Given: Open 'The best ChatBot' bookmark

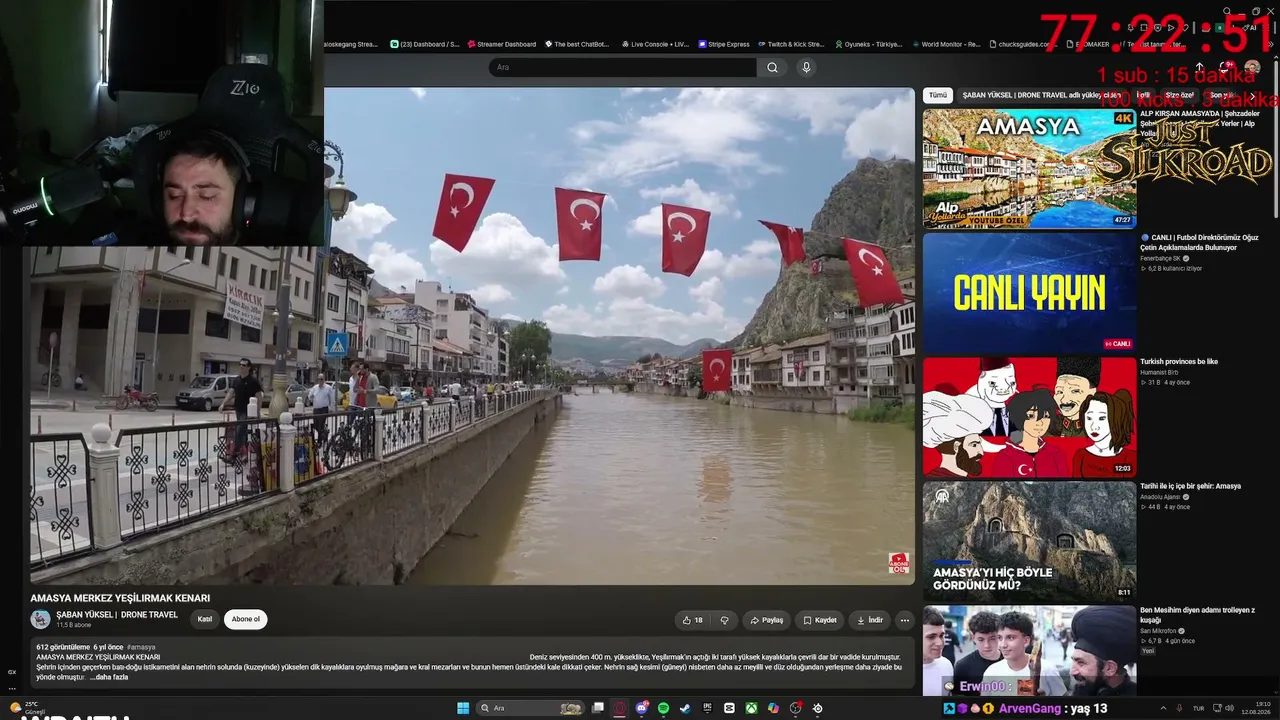Looking at the screenshot, I should [x=577, y=44].
